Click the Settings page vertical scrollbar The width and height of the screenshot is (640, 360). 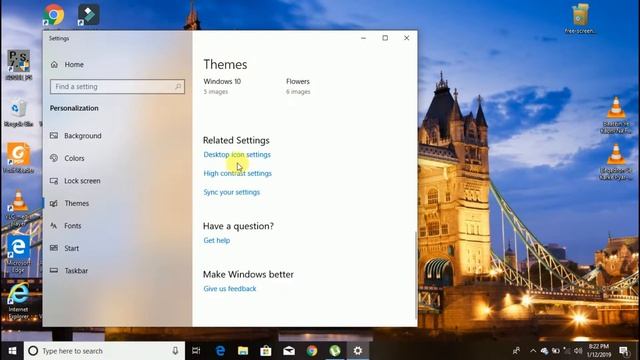tap(416, 276)
